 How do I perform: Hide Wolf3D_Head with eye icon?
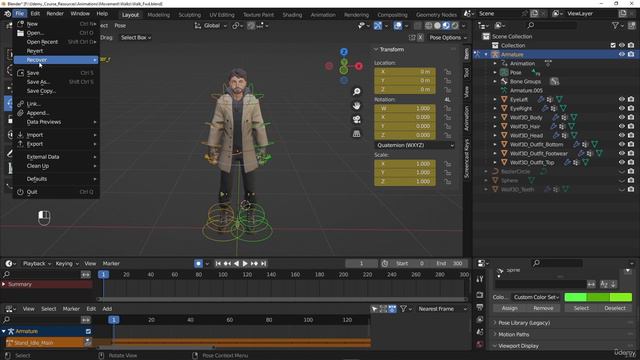click(x=622, y=135)
